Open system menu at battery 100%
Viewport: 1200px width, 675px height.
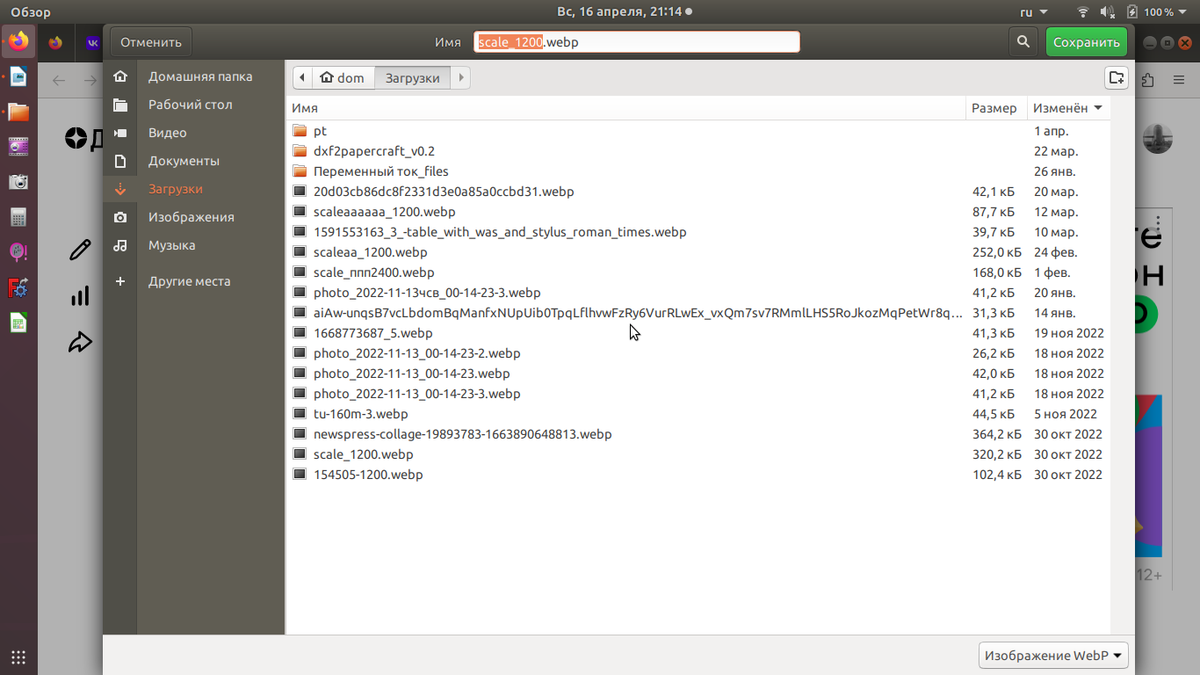click(1158, 12)
